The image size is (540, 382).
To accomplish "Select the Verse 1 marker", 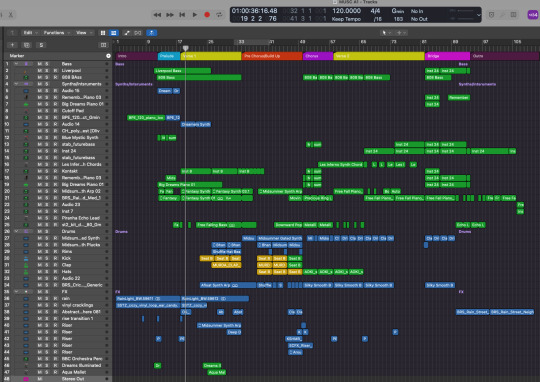I will pyautogui.click(x=211, y=56).
